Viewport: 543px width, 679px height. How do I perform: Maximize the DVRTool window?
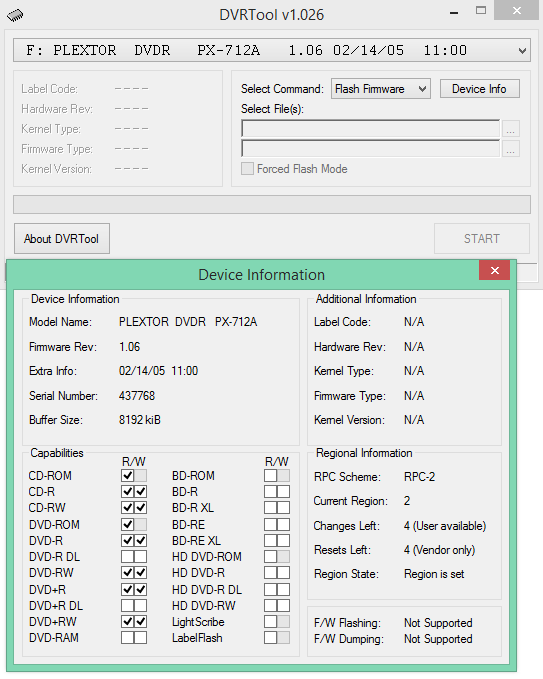point(481,11)
